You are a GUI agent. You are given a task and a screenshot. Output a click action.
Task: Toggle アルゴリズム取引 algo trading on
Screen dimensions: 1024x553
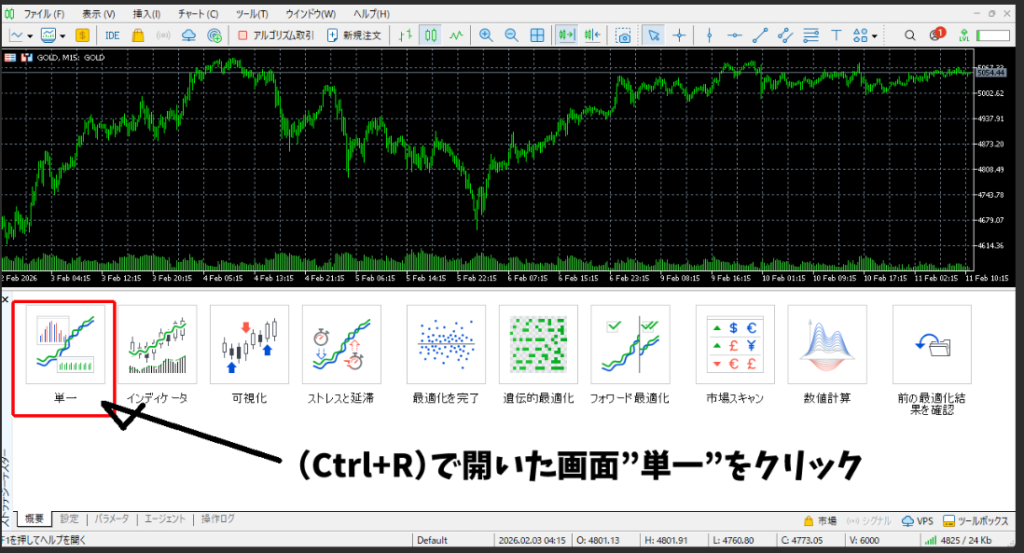(x=278, y=35)
